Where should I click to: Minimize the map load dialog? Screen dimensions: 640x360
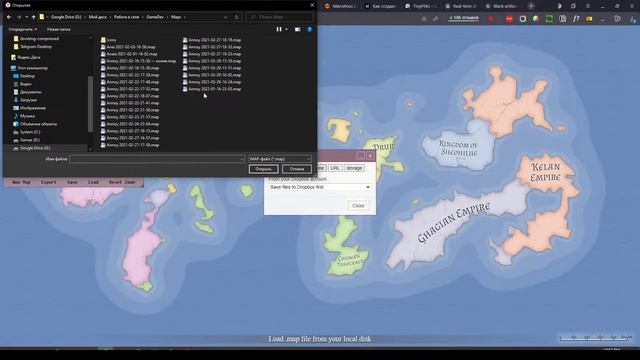point(361,156)
